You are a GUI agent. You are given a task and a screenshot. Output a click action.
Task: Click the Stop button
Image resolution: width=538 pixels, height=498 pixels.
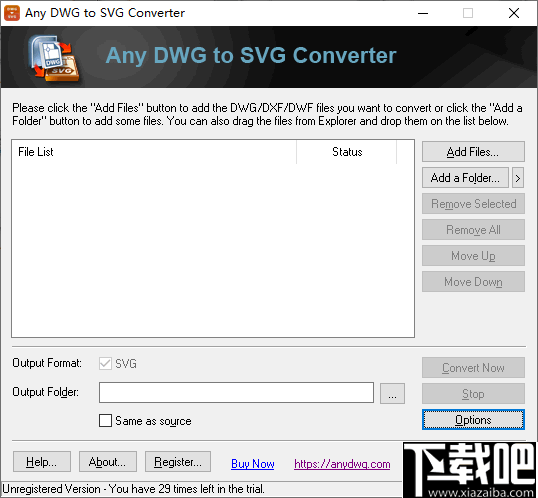[473, 394]
